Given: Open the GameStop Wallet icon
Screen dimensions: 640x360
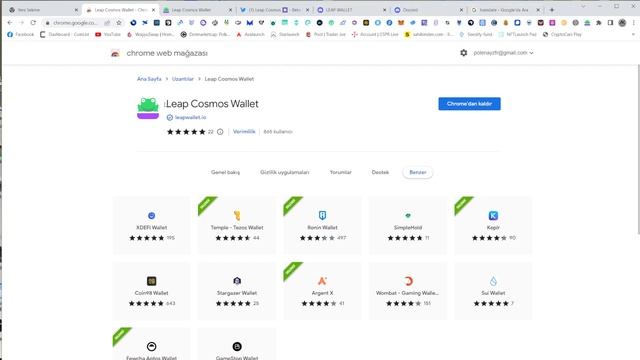Looking at the screenshot, I should click(237, 346).
